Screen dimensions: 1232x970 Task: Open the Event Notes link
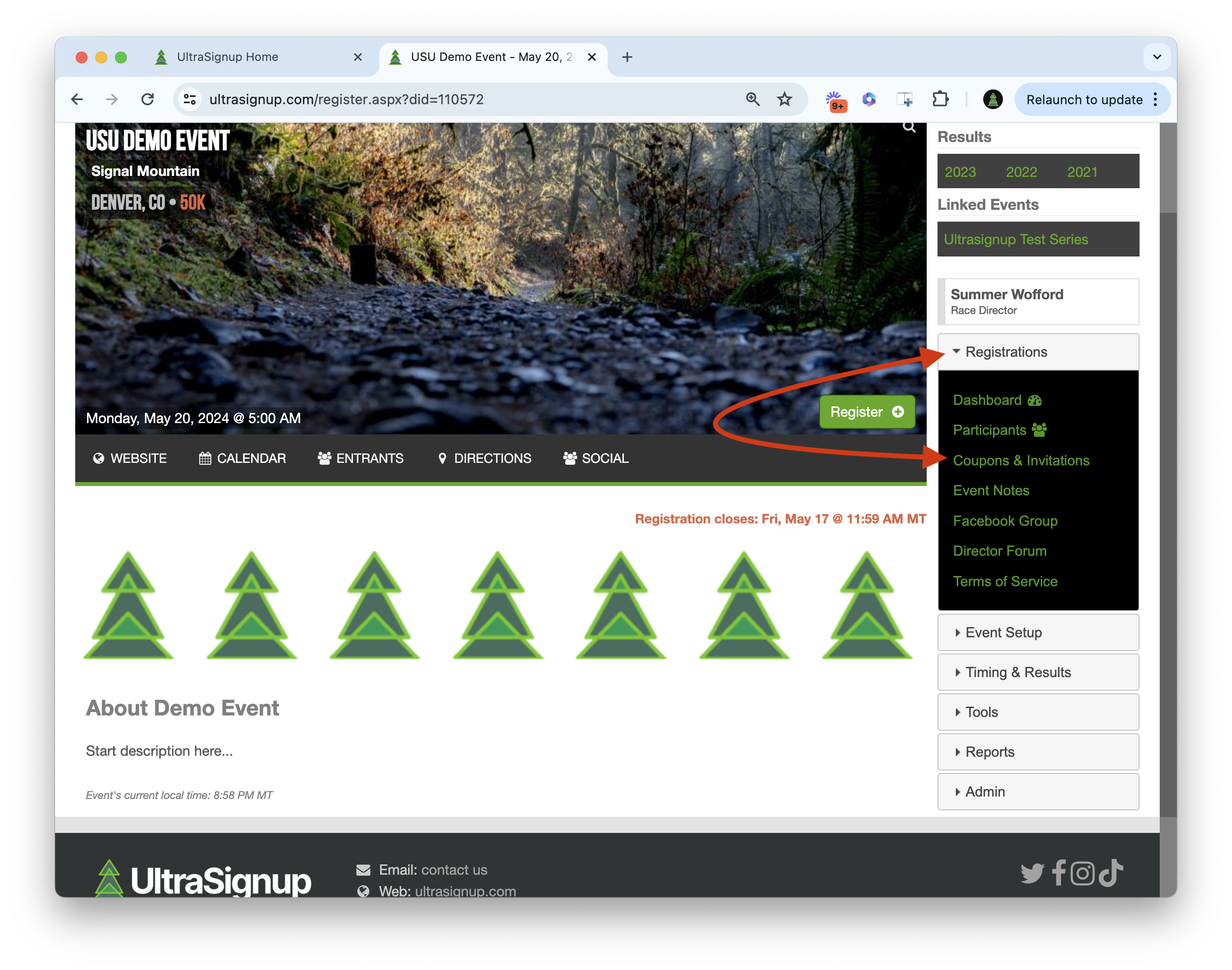[x=991, y=491]
